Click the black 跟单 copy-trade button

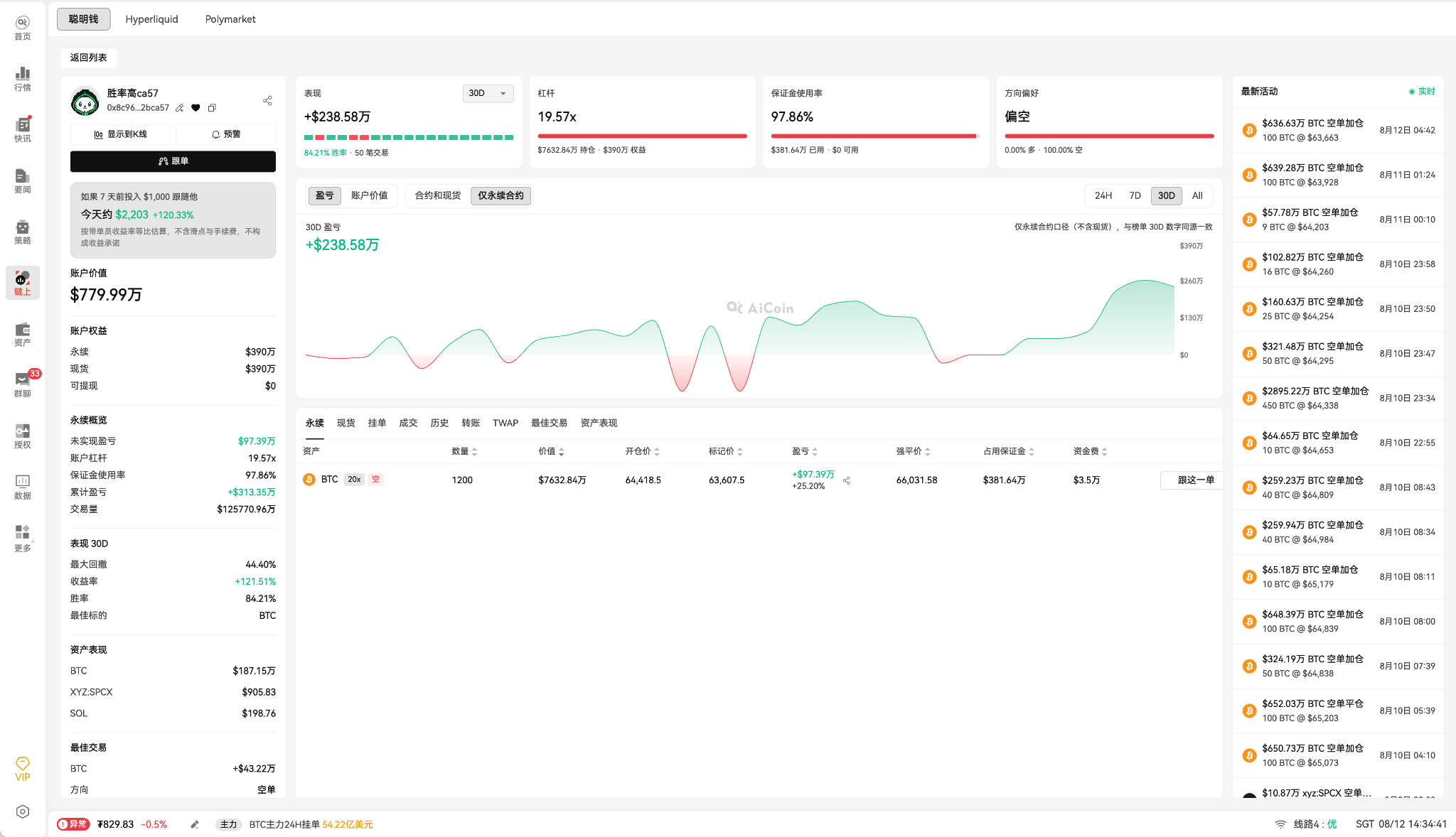click(173, 161)
